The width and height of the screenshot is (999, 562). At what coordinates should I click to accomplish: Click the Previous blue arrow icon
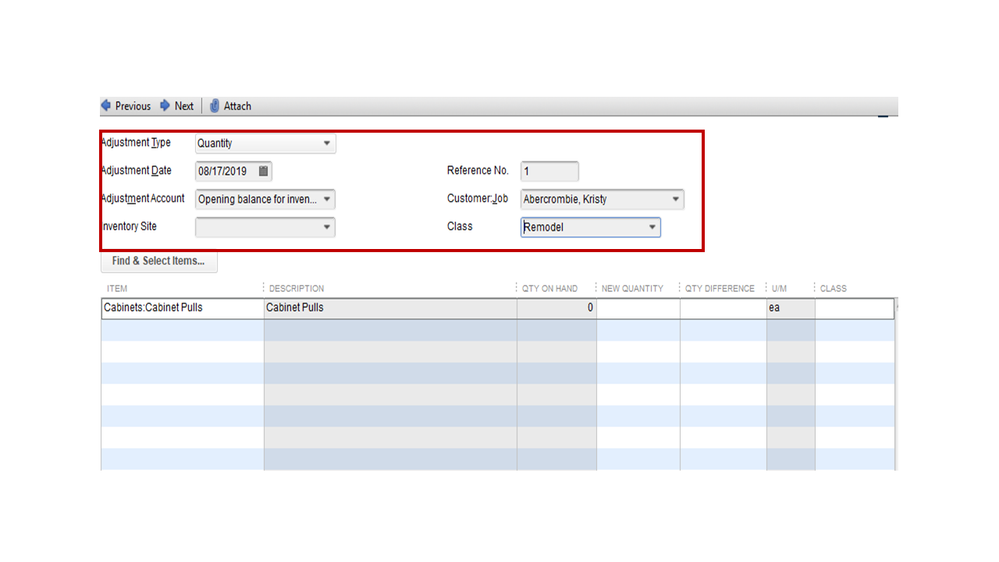coord(106,106)
